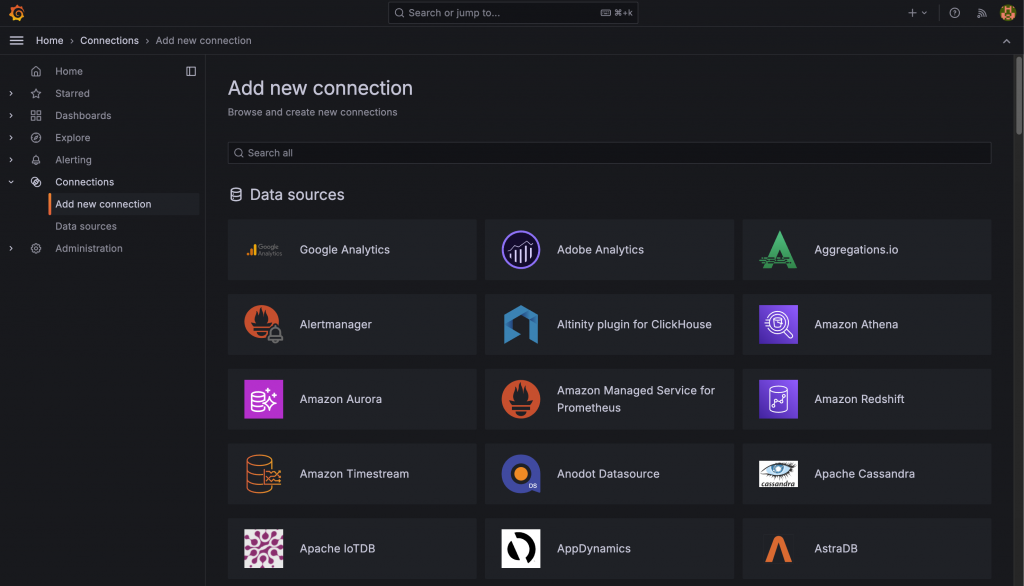
Task: Expand the Explore section chevron
Action: coord(11,138)
